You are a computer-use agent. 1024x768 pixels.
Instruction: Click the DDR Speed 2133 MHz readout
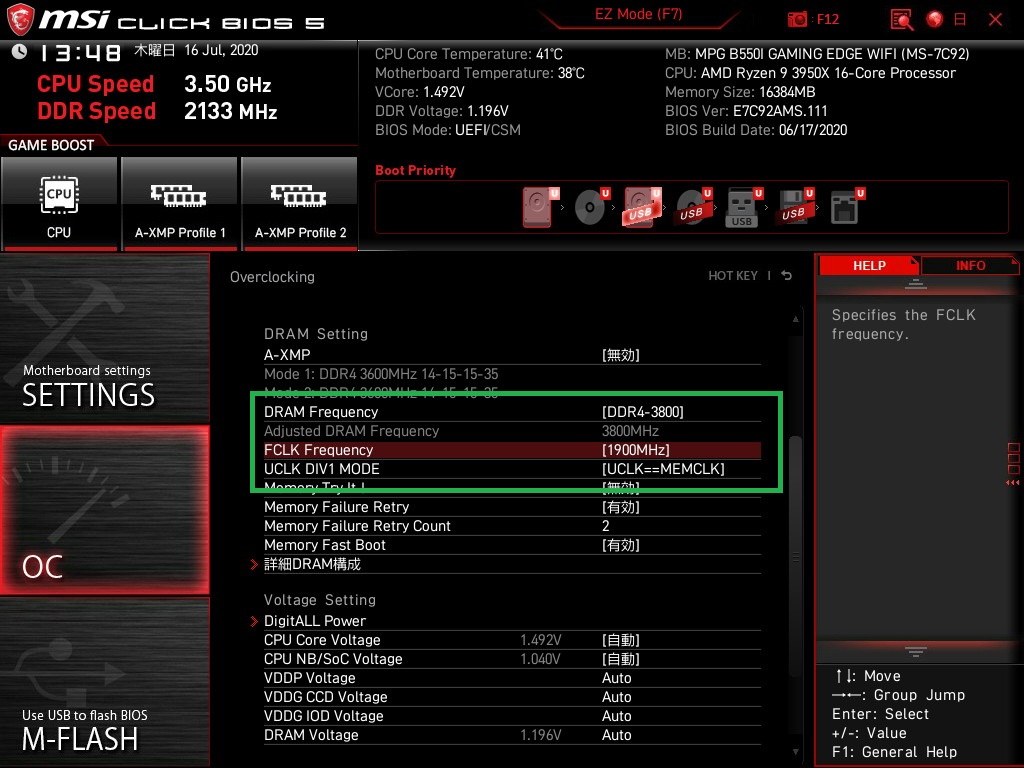[157, 111]
